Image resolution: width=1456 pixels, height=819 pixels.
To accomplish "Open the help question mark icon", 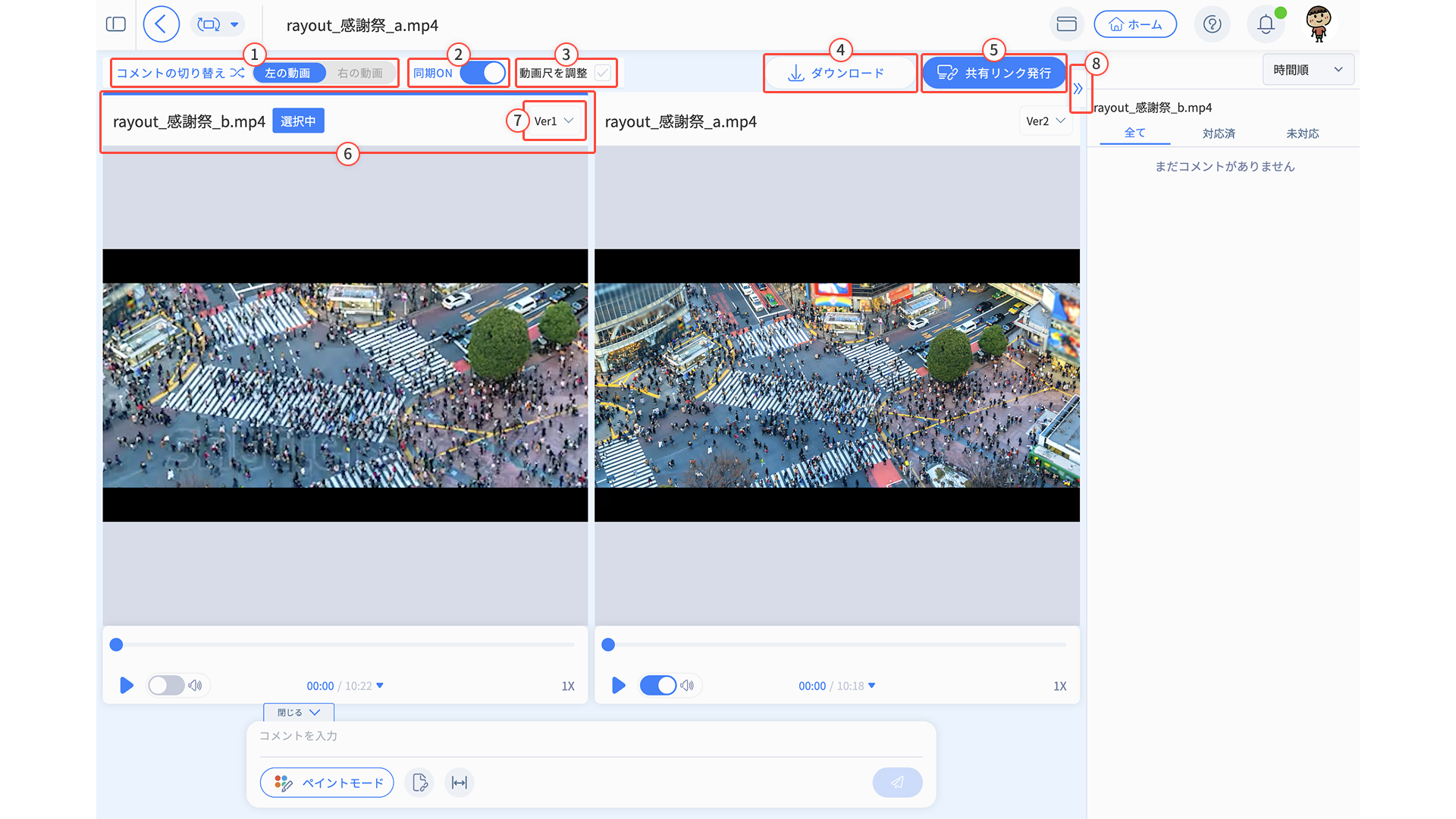I will coord(1212,24).
